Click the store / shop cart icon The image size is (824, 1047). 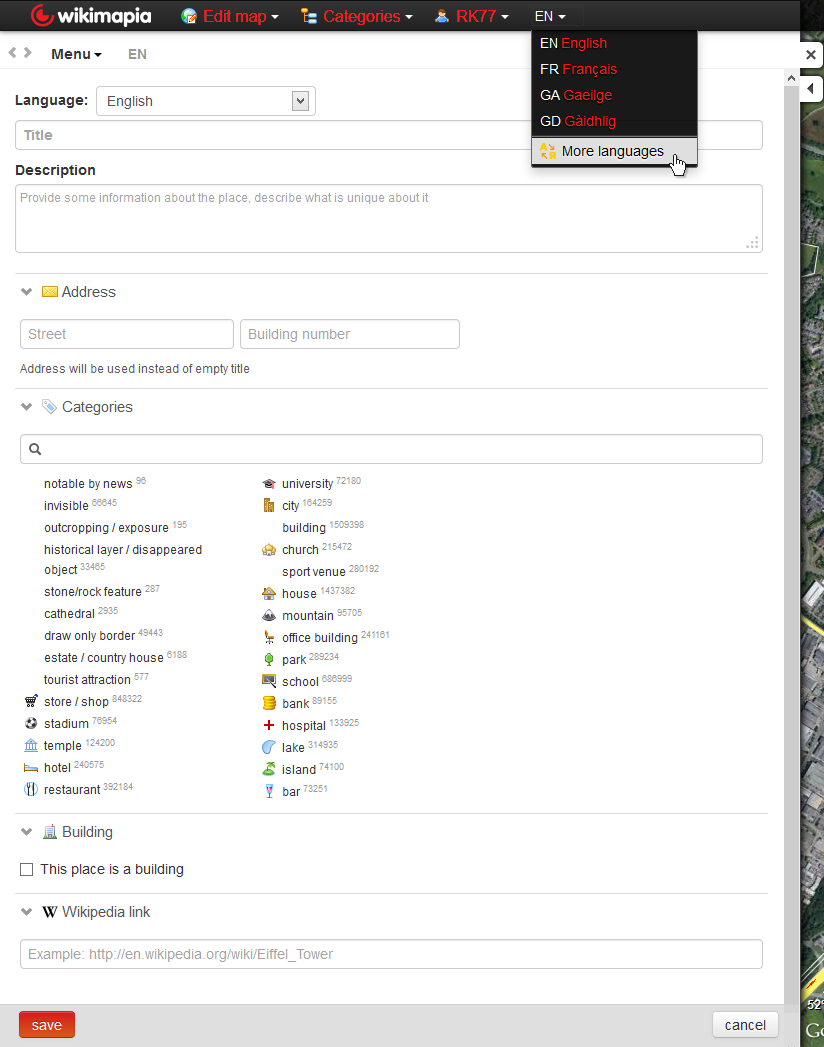[x=31, y=701]
